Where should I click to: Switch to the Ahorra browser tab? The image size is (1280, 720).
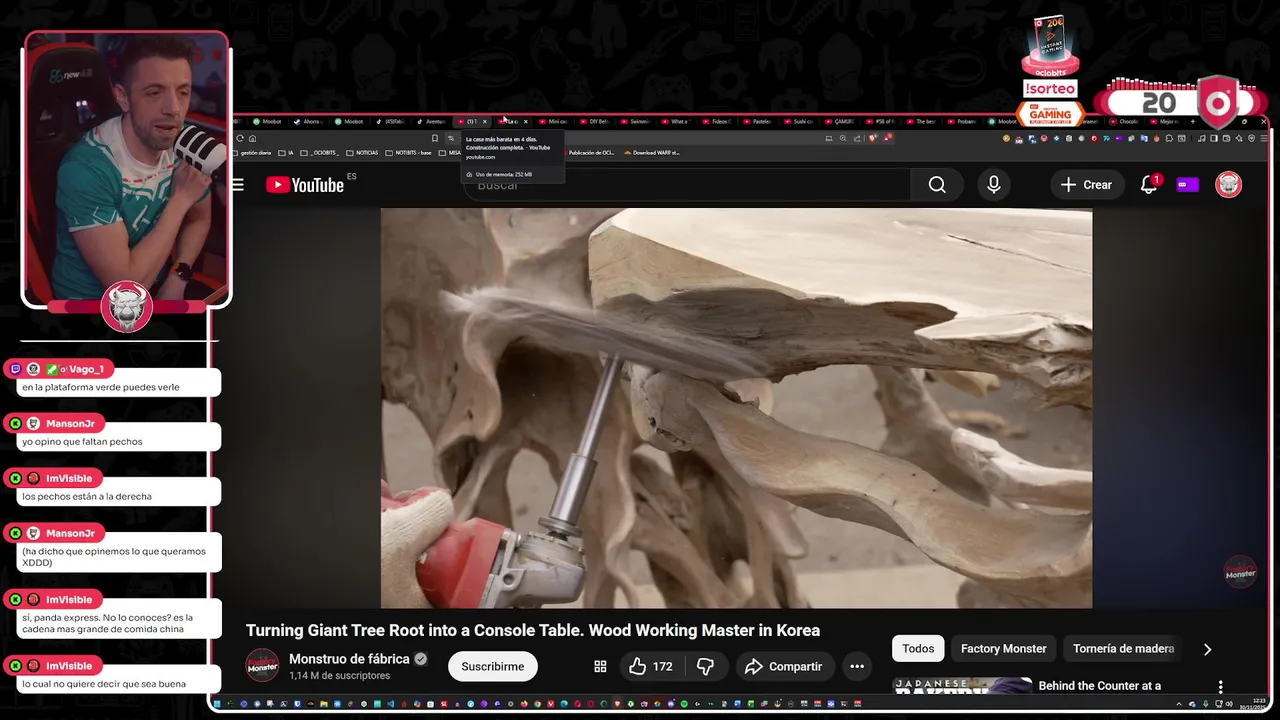[309, 122]
